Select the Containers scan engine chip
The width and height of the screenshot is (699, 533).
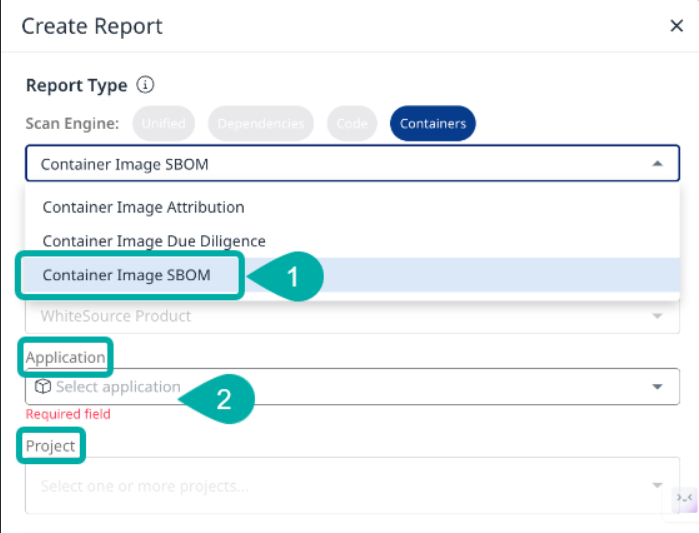433,123
